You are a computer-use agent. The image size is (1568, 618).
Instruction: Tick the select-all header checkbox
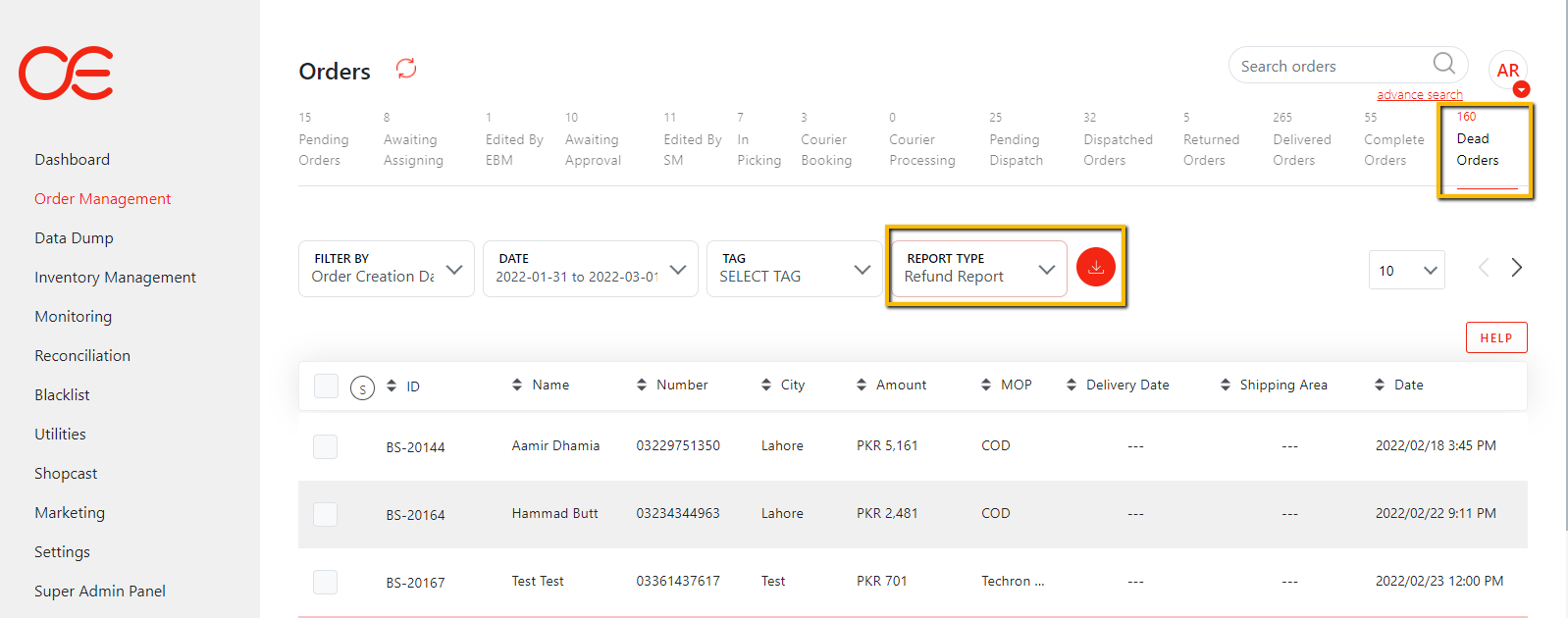tap(326, 386)
